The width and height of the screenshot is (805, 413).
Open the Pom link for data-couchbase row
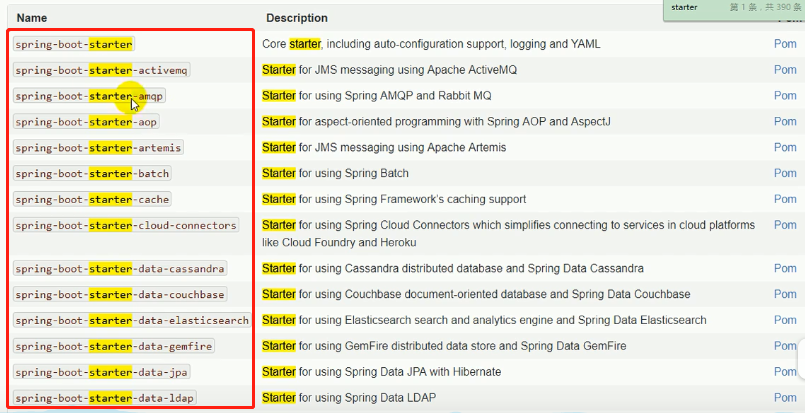pyautogui.click(x=785, y=294)
